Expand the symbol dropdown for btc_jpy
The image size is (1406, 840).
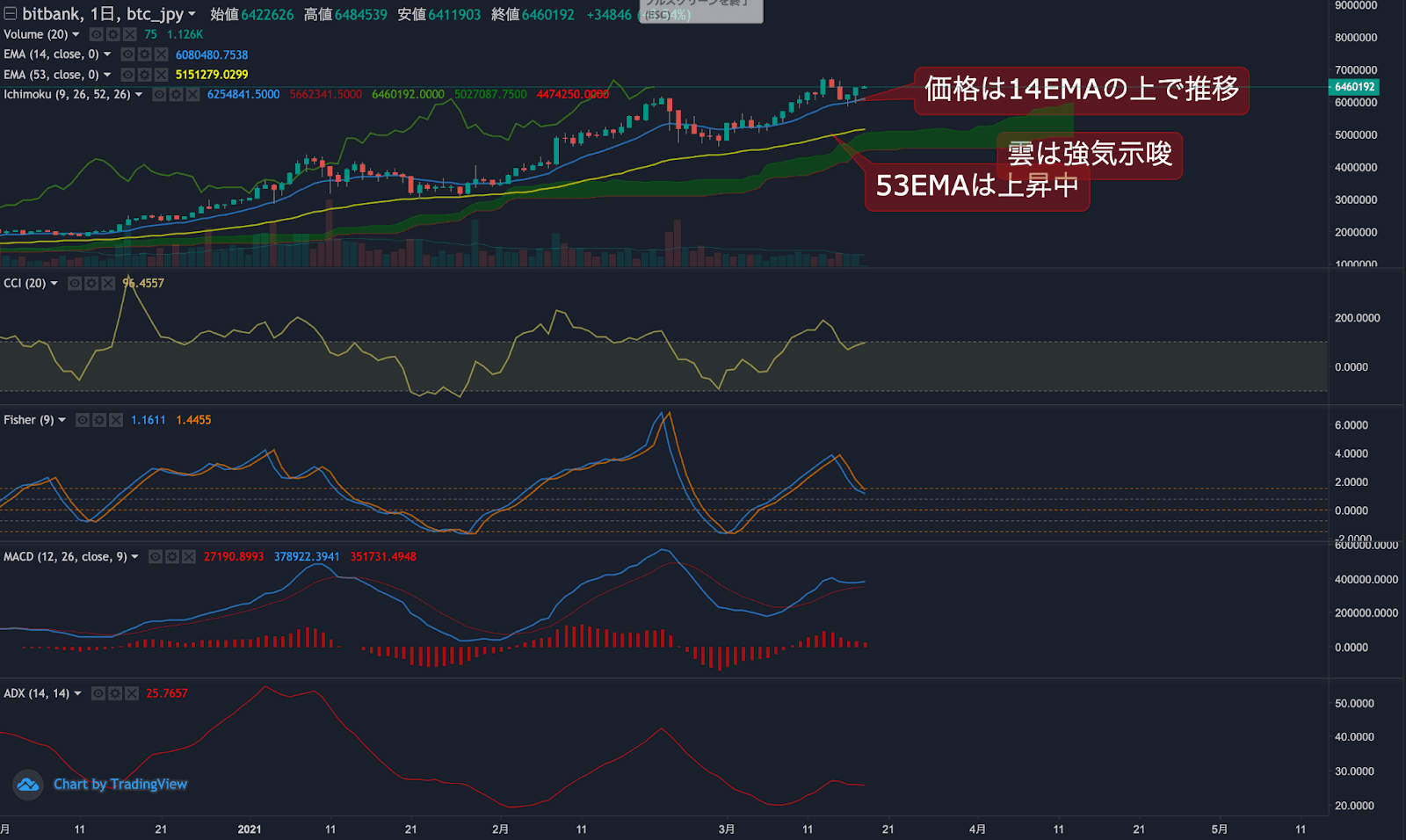(x=192, y=15)
